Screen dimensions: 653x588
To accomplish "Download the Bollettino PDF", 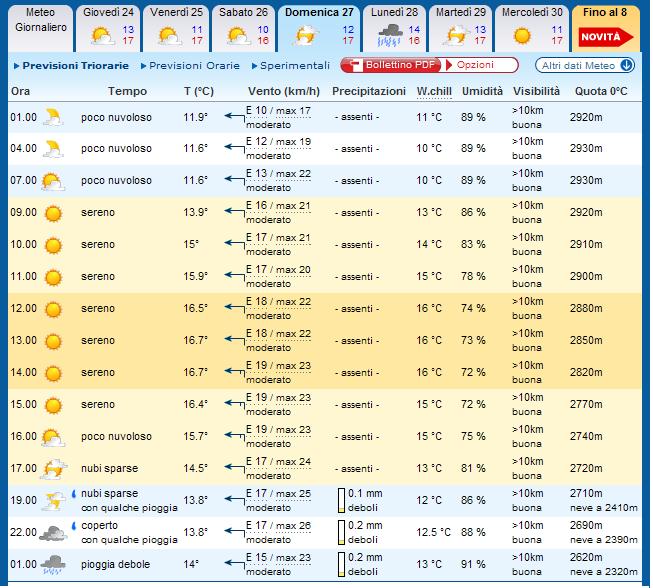I will point(391,65).
